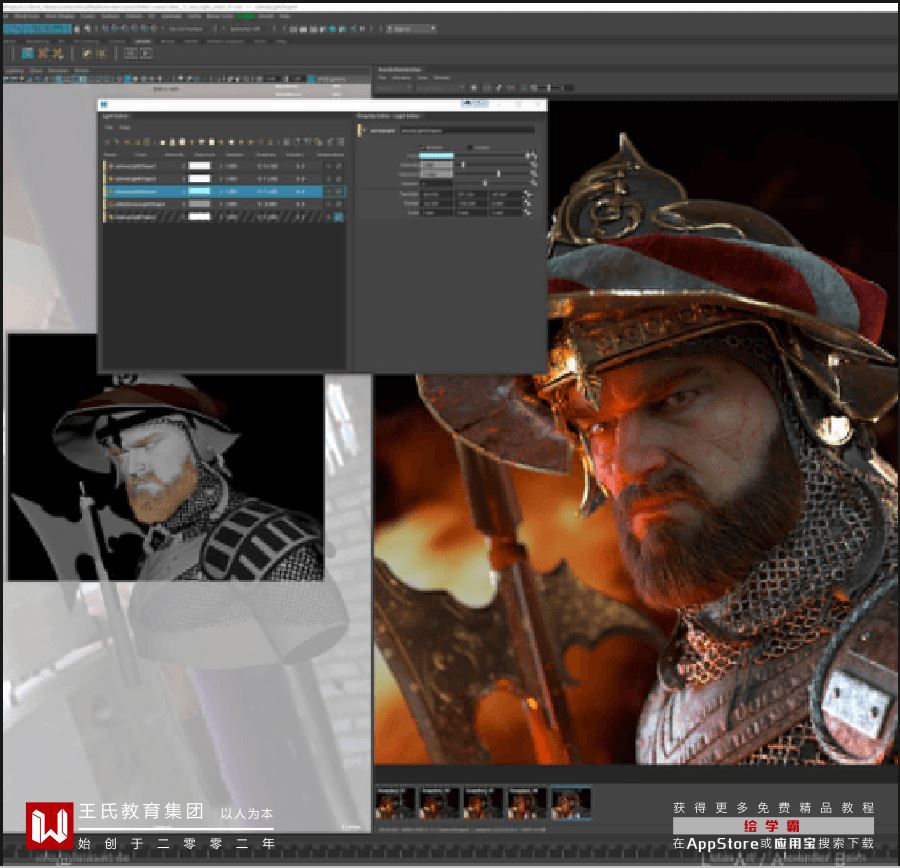Select the fourth snapshot thumbnail in Arnold RenderView
Image resolution: width=900 pixels, height=868 pixels.
527,803
